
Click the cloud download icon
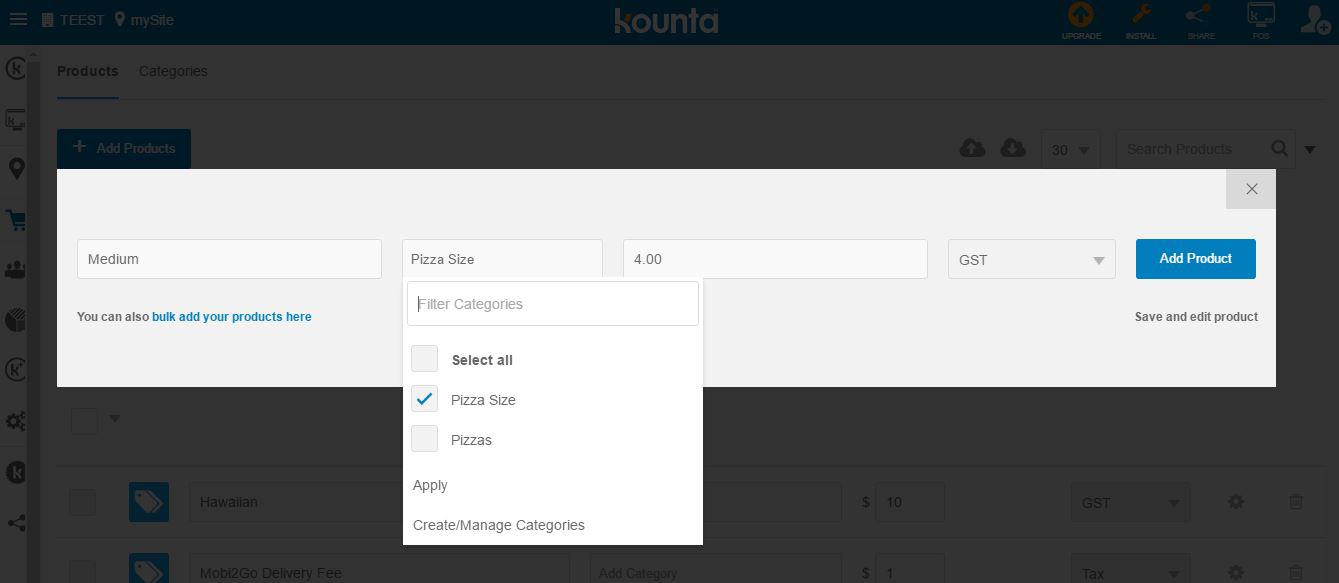1013,149
